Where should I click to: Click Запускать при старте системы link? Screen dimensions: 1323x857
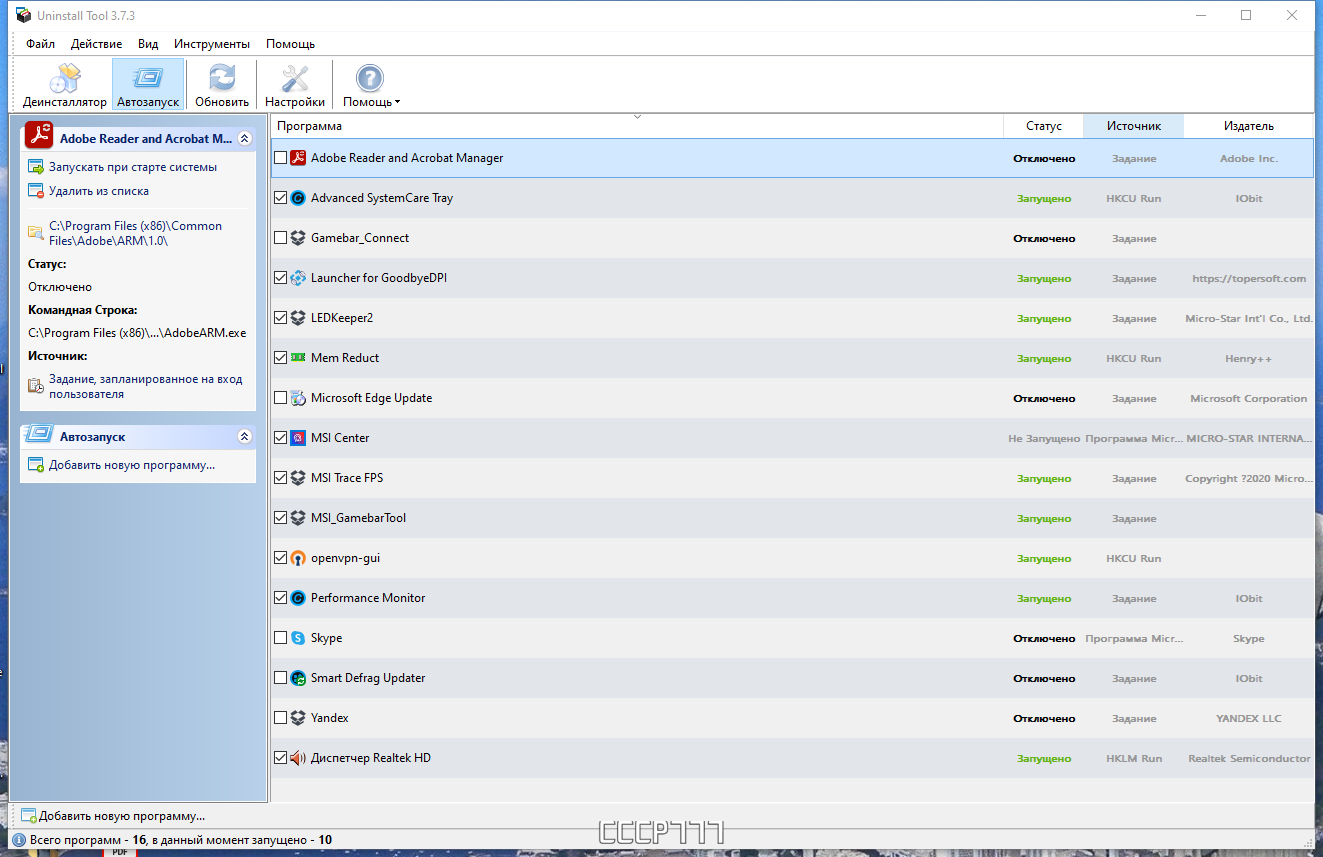[x=132, y=167]
